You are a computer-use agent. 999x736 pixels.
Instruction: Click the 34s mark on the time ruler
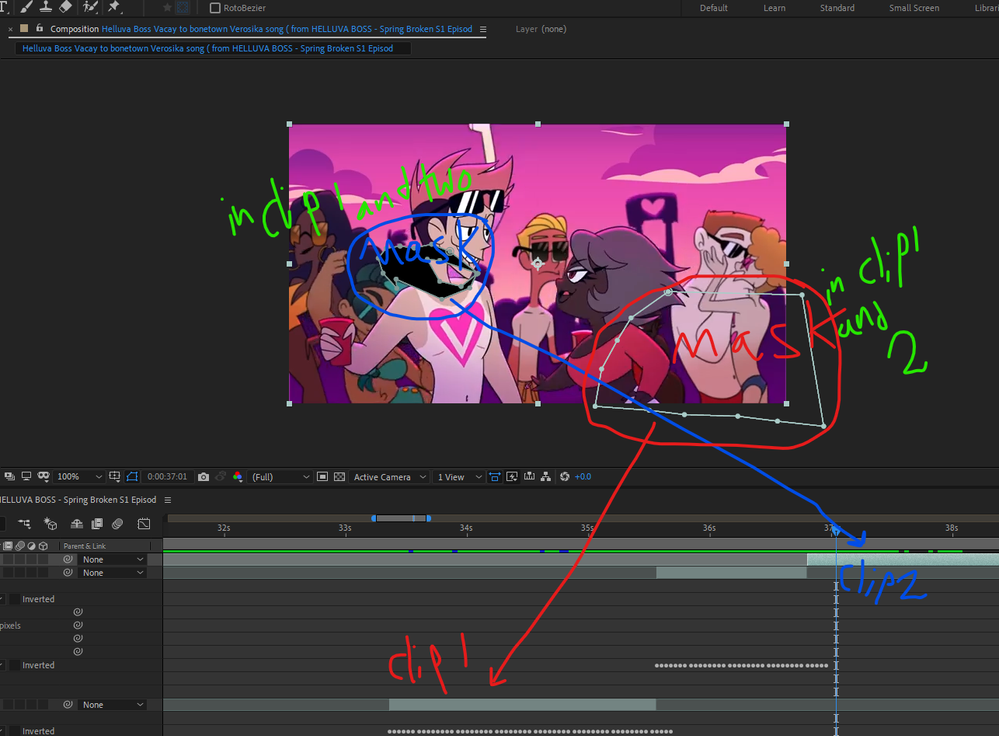(x=466, y=528)
